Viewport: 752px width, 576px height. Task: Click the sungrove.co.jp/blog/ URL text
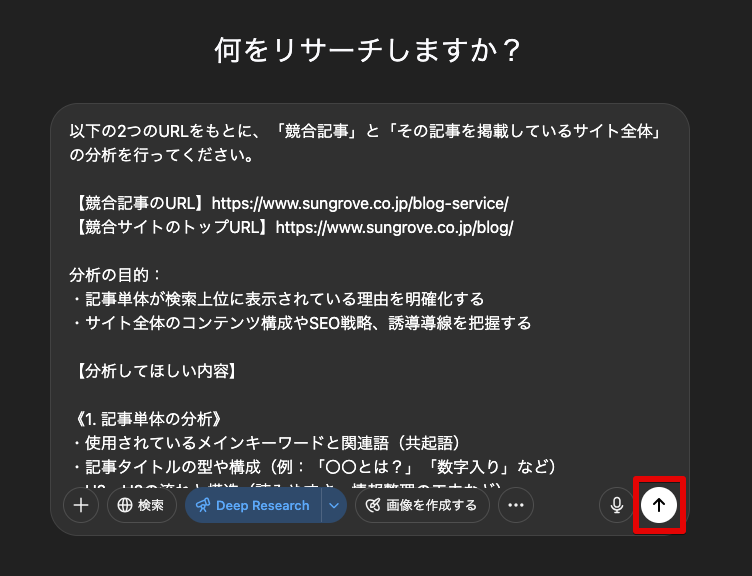point(395,227)
